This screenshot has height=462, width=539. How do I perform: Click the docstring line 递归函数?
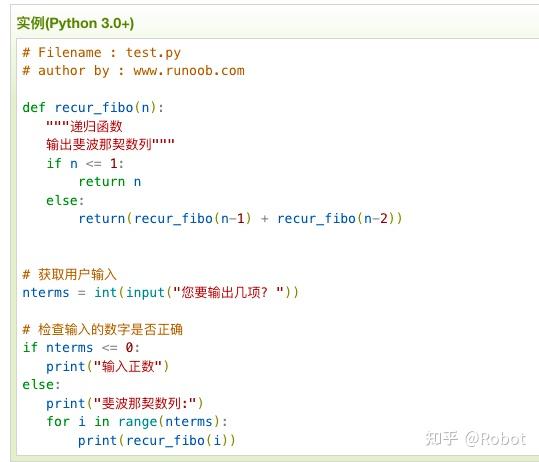(84, 126)
